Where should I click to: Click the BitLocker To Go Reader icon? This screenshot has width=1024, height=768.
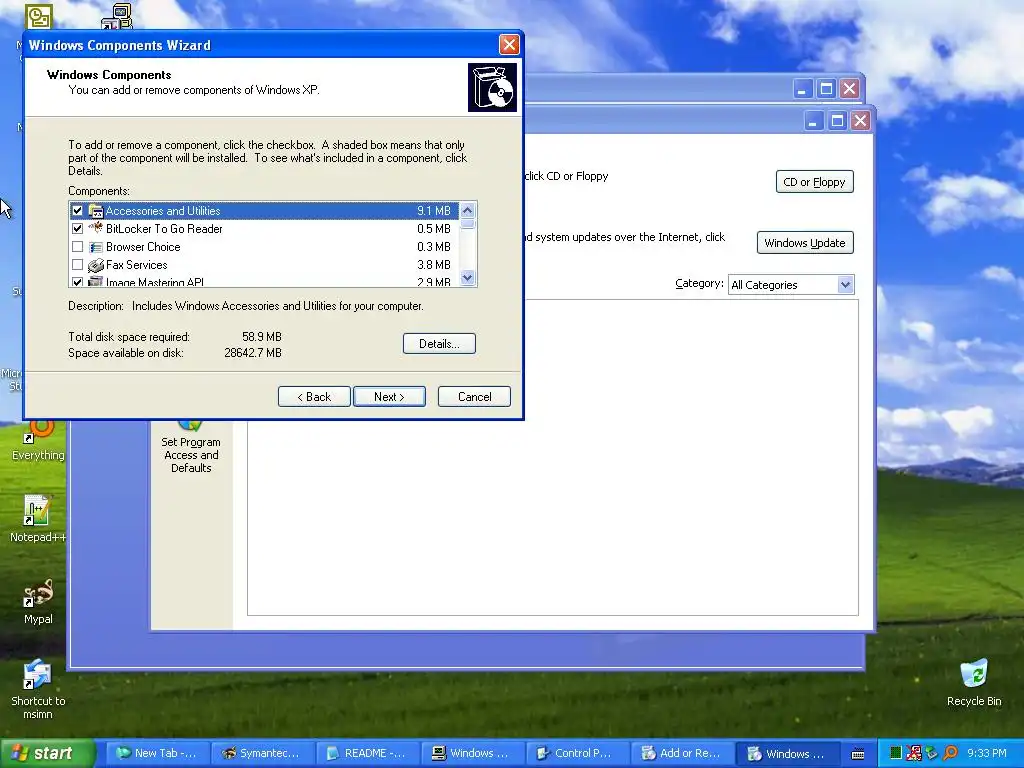pos(96,229)
